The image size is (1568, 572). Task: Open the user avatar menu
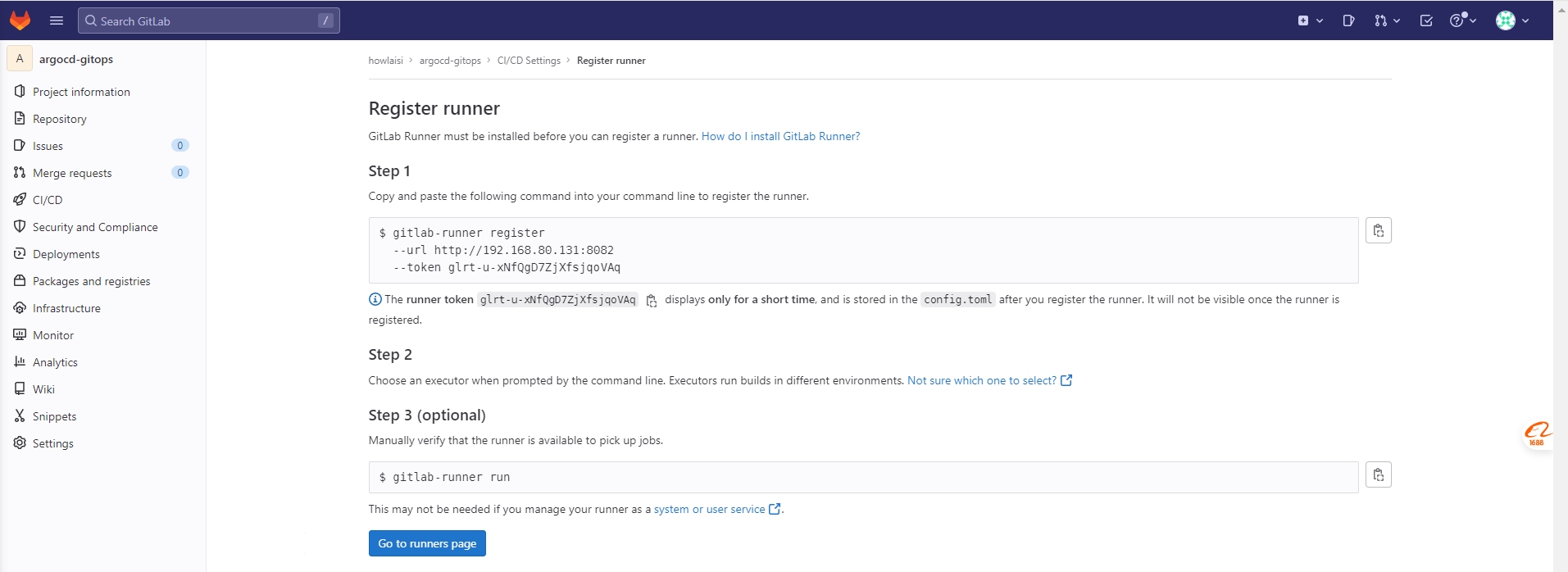[1512, 20]
